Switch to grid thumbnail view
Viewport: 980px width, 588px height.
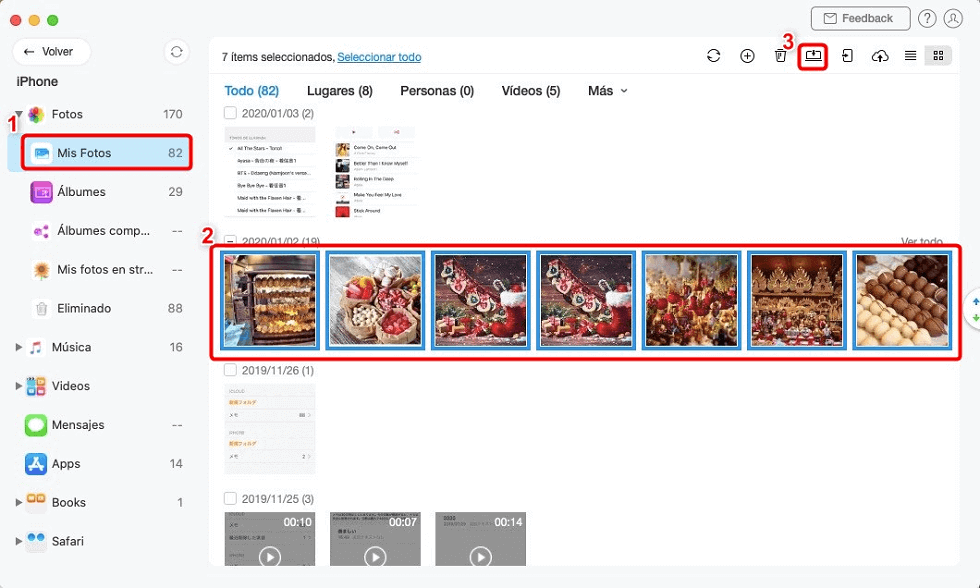[938, 56]
